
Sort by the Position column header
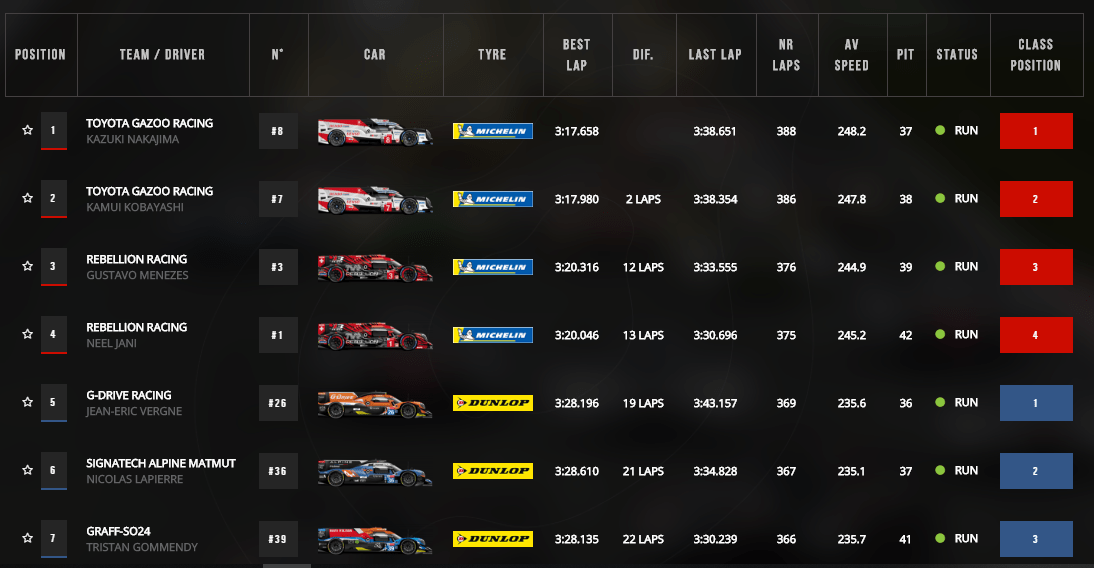tap(40, 54)
